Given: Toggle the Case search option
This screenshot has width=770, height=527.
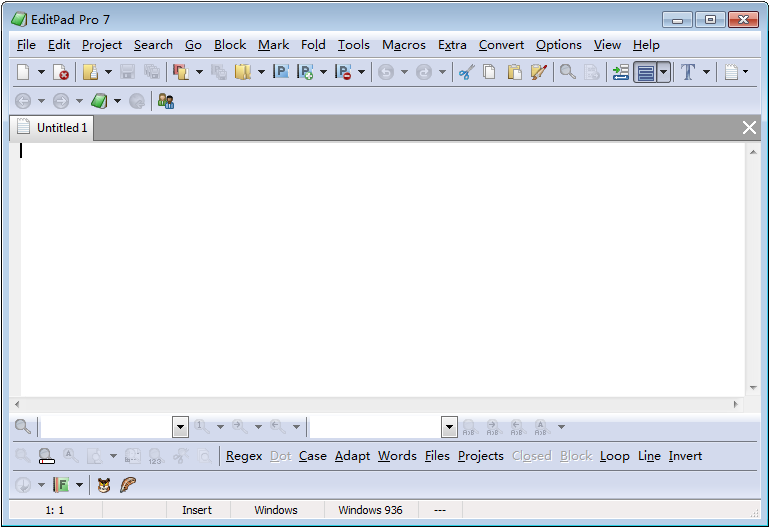Looking at the screenshot, I should [312, 456].
